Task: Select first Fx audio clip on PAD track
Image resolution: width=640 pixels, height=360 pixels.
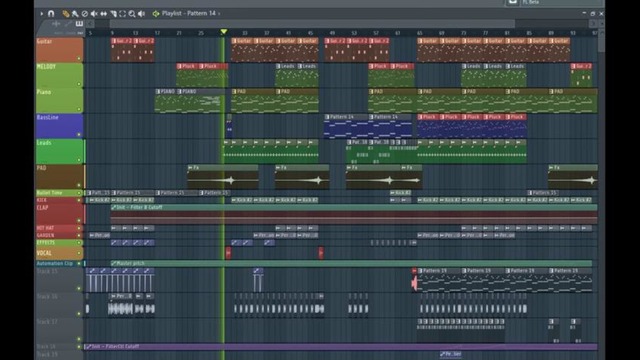Action: pyautogui.click(x=223, y=177)
